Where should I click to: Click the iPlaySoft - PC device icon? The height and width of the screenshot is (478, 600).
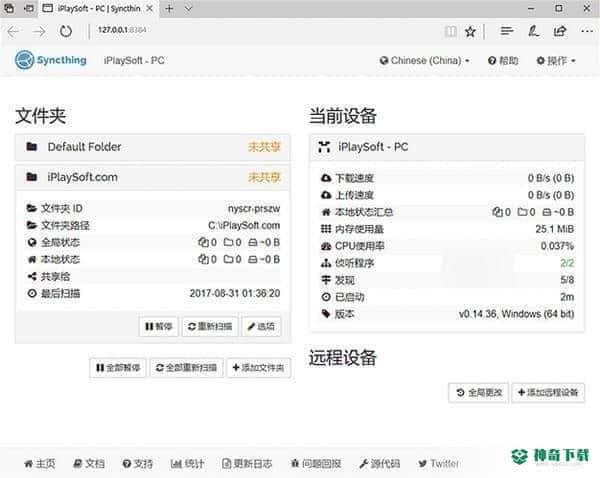point(324,147)
